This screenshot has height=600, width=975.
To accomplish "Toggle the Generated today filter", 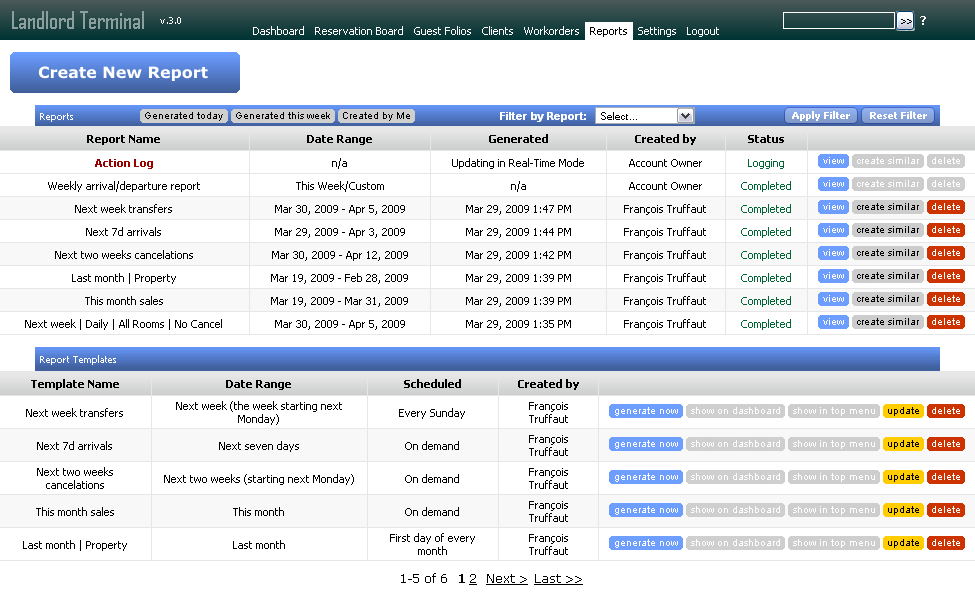I will pos(183,115).
